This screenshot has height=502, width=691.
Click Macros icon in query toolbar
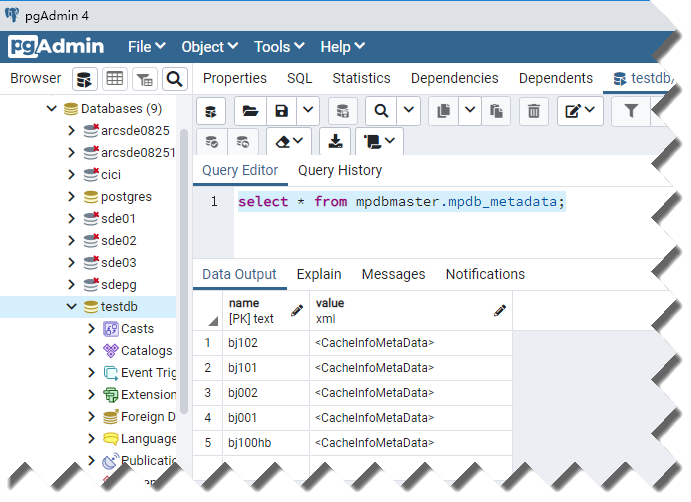[x=372, y=142]
